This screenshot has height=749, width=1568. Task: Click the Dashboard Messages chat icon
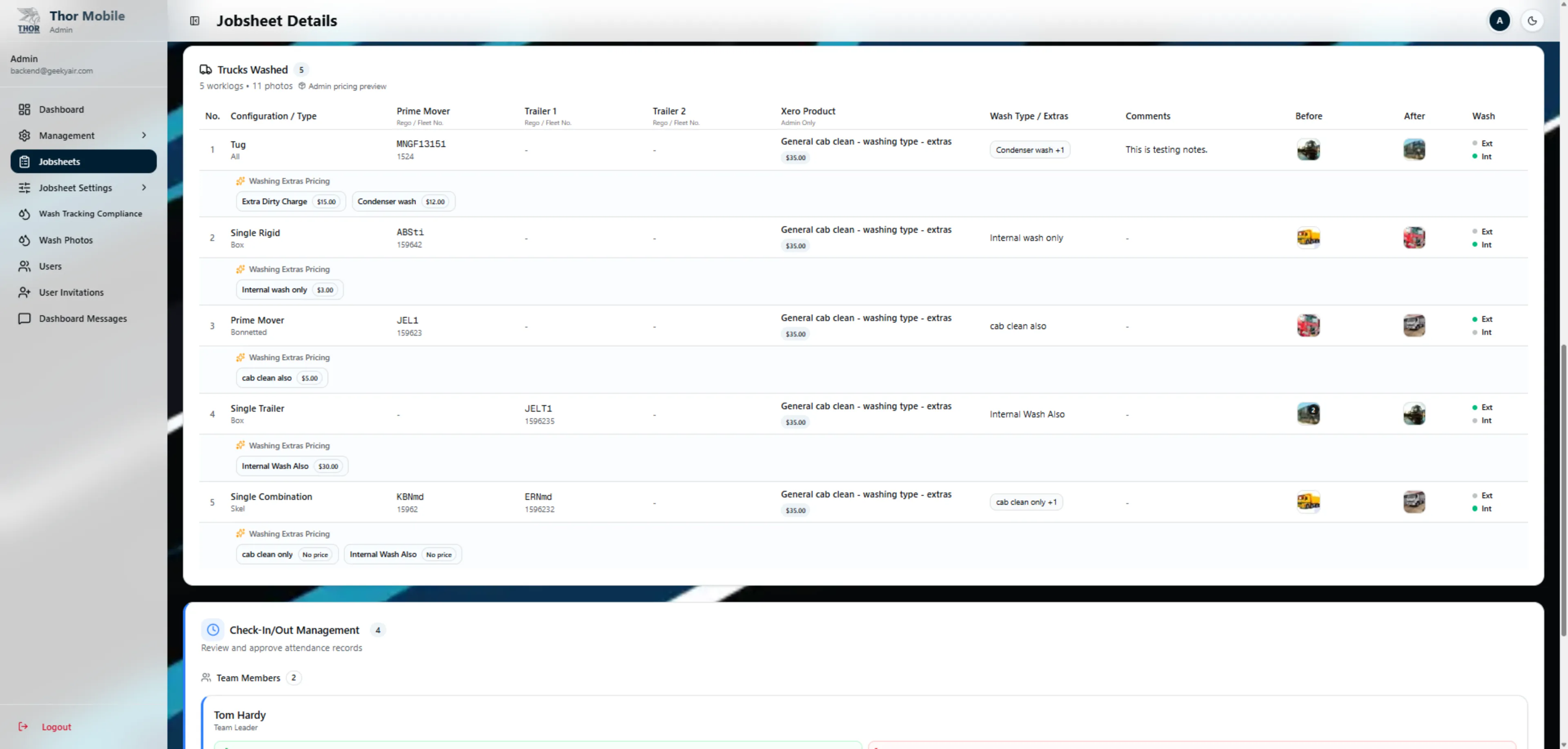pyautogui.click(x=24, y=319)
